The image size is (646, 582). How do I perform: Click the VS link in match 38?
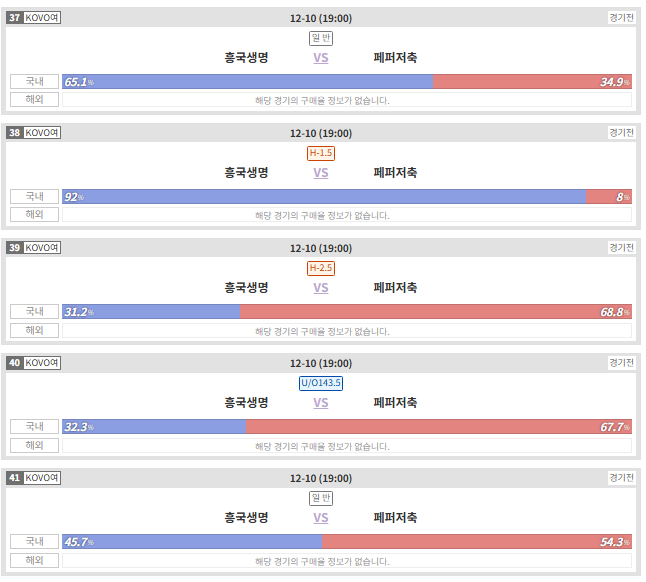(321, 173)
